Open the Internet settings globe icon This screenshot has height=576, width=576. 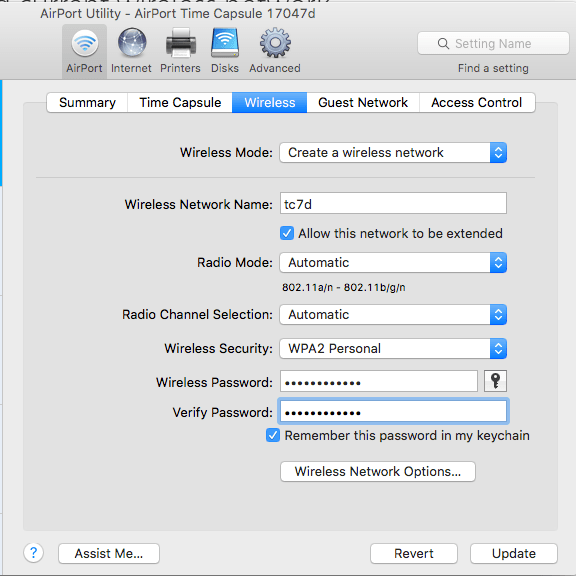132,51
